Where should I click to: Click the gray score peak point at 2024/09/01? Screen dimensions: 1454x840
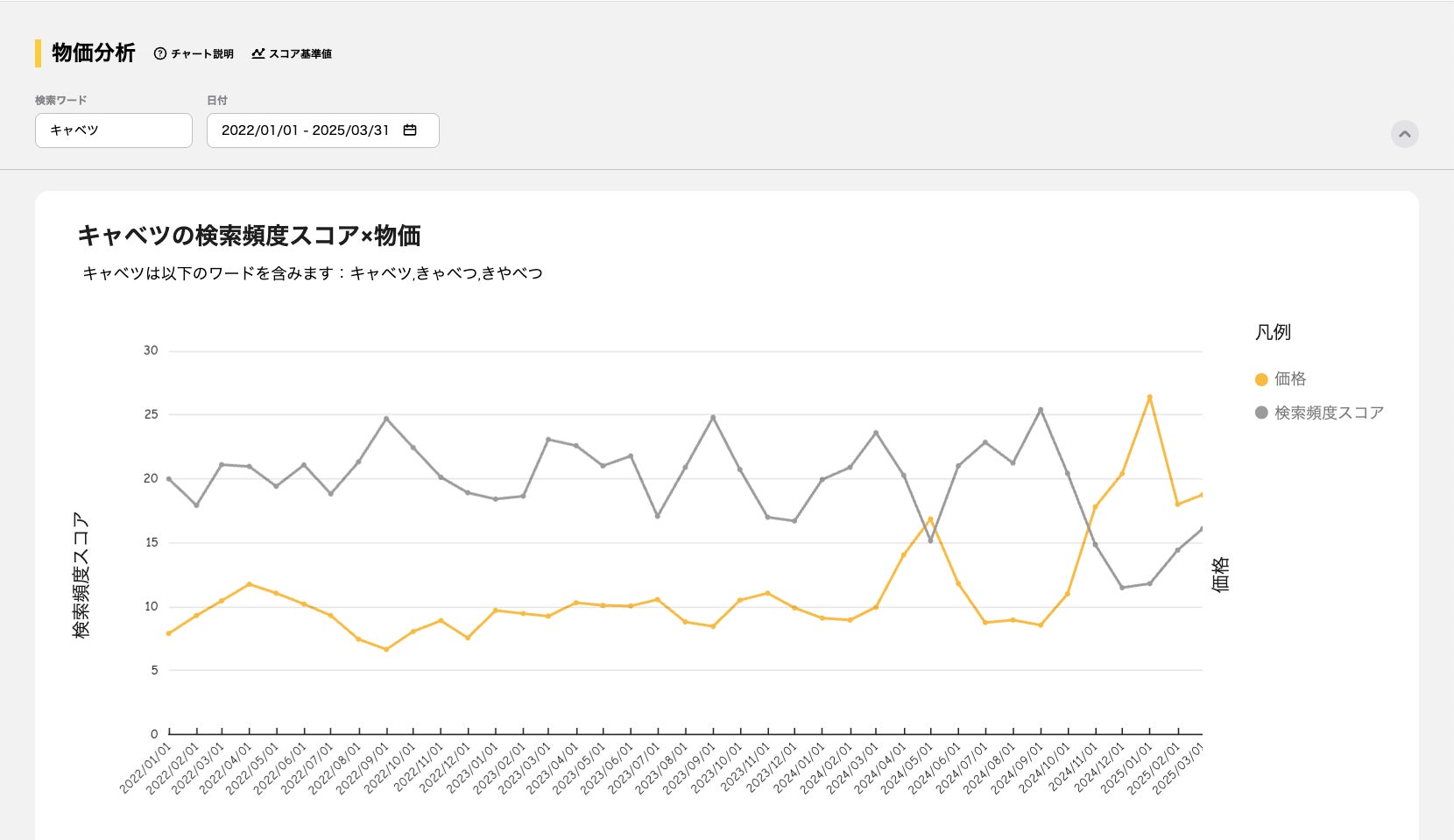pos(1041,410)
